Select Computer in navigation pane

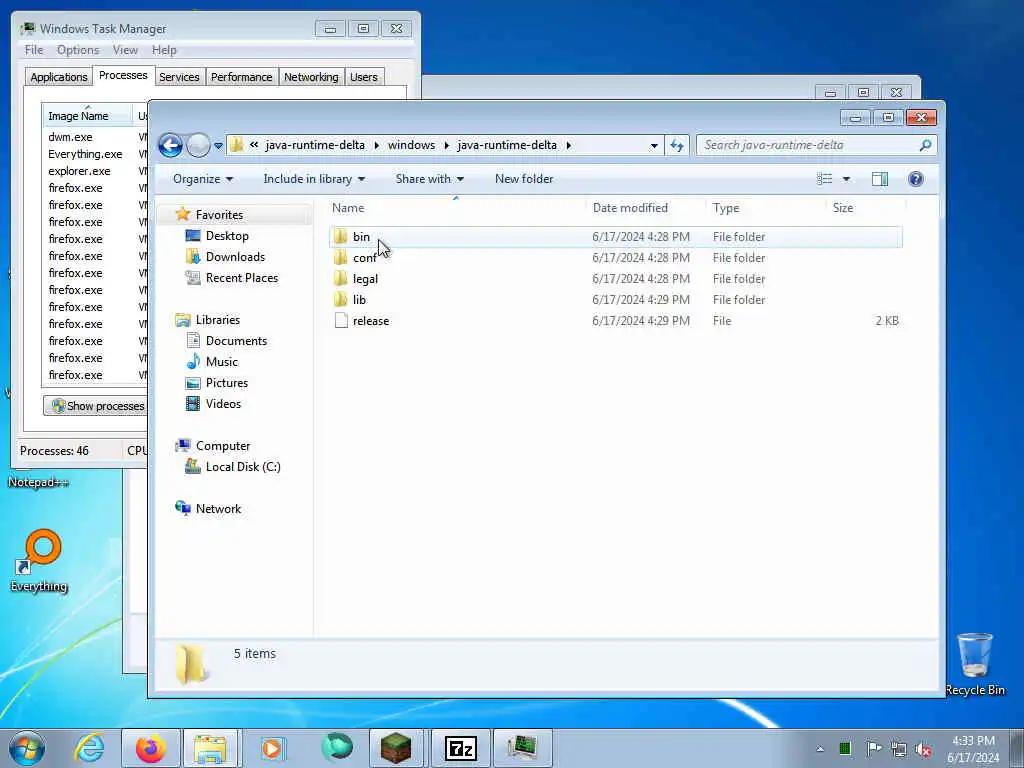[223, 446]
